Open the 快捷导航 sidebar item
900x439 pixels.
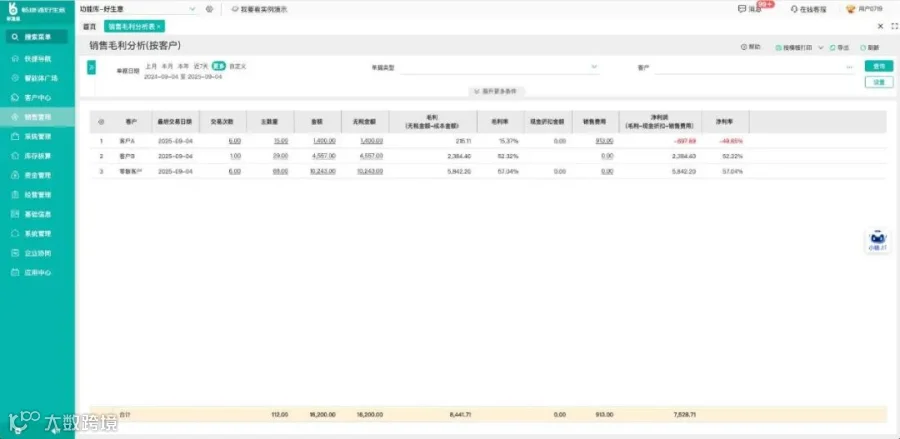pyautogui.click(x=37, y=59)
